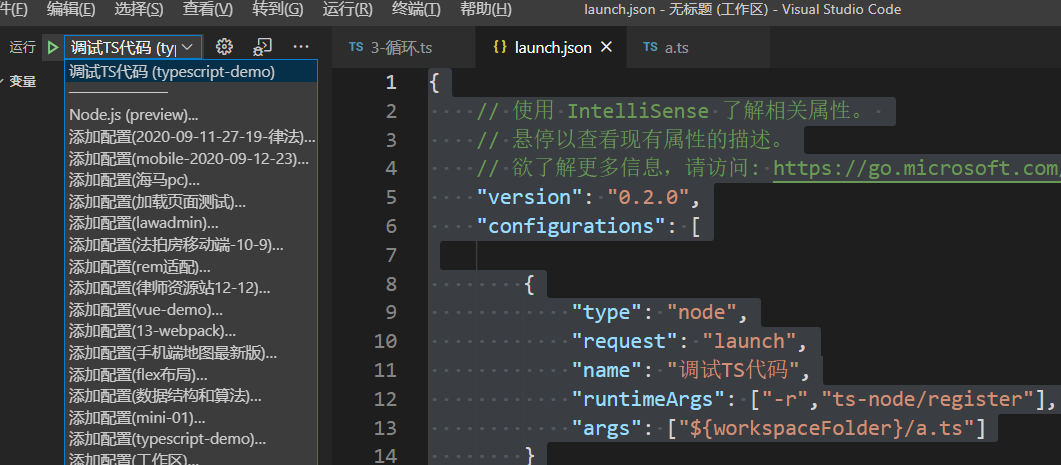The height and width of the screenshot is (465, 1061).
Task: Click the TS icon of 3-循环.ts tab
Action: coord(356,47)
